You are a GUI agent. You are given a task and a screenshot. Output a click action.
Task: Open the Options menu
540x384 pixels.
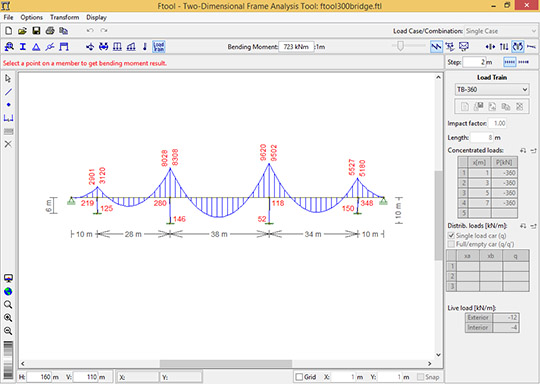pyautogui.click(x=32, y=17)
